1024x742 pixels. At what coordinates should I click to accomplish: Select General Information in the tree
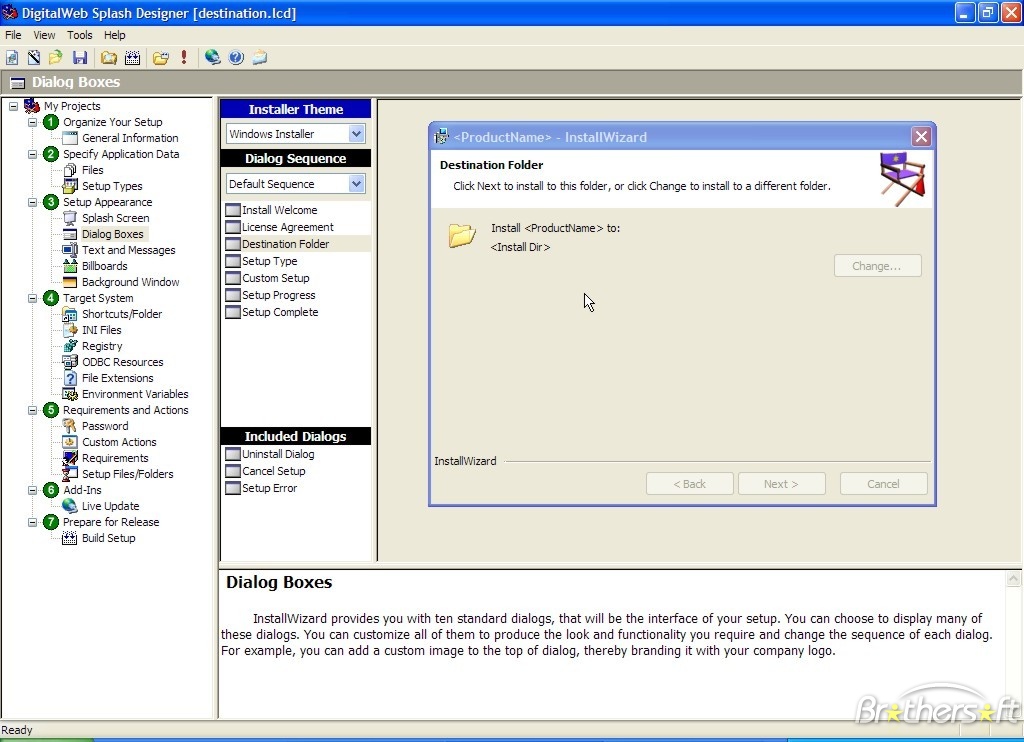tap(130, 138)
